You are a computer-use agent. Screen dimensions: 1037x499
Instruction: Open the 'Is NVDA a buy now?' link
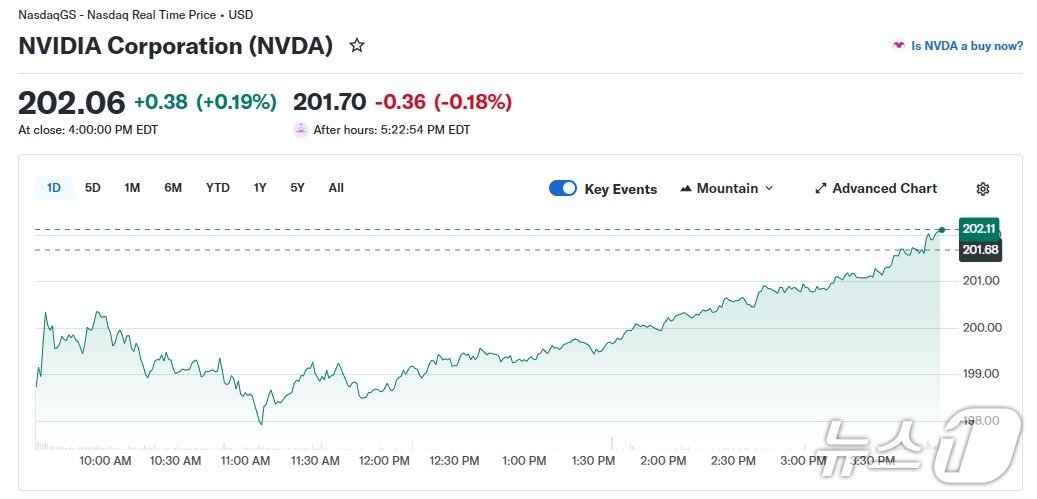(967, 46)
